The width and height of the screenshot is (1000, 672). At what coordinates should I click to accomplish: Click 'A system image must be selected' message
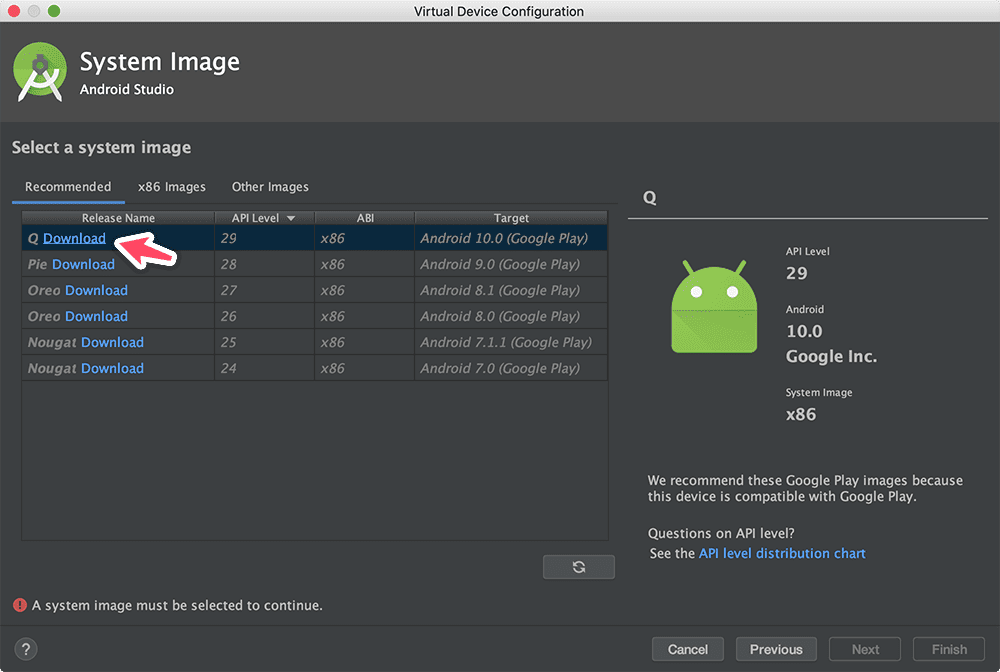pos(177,605)
